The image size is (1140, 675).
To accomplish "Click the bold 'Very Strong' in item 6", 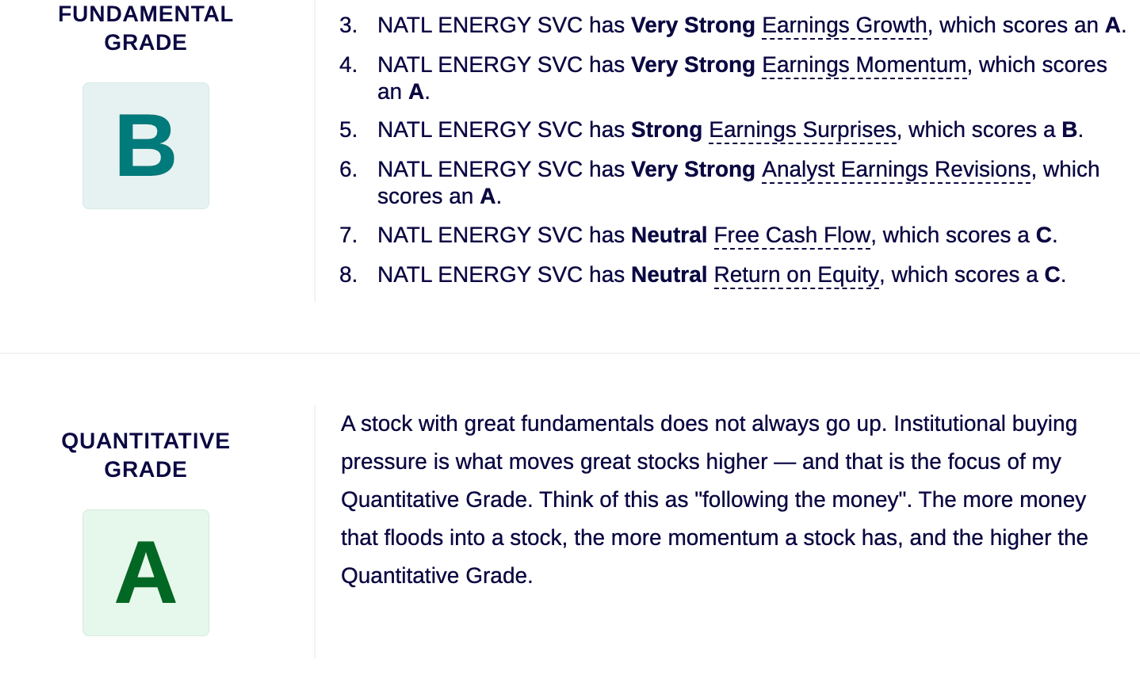I will click(x=693, y=169).
